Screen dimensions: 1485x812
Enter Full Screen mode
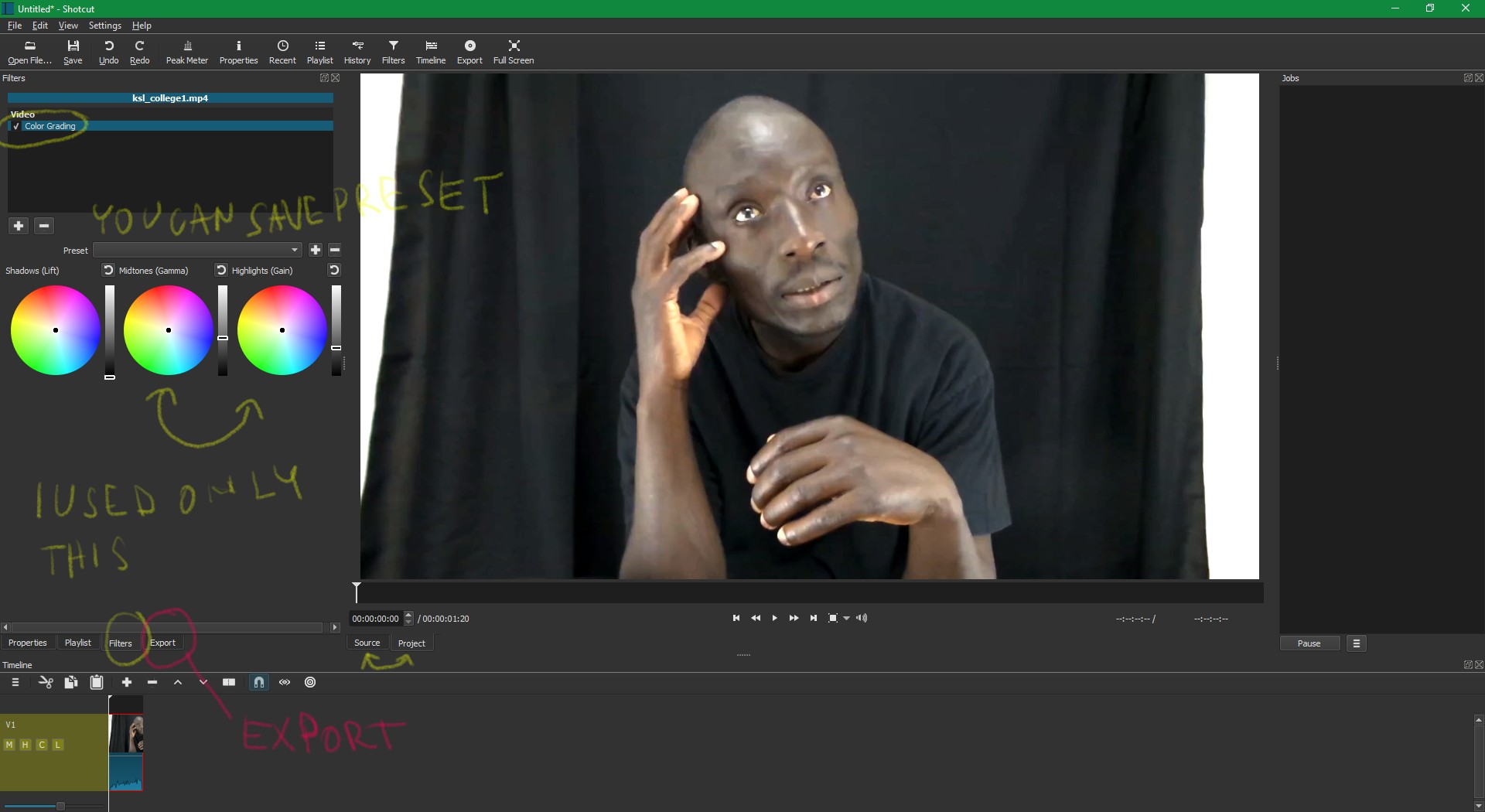[514, 52]
